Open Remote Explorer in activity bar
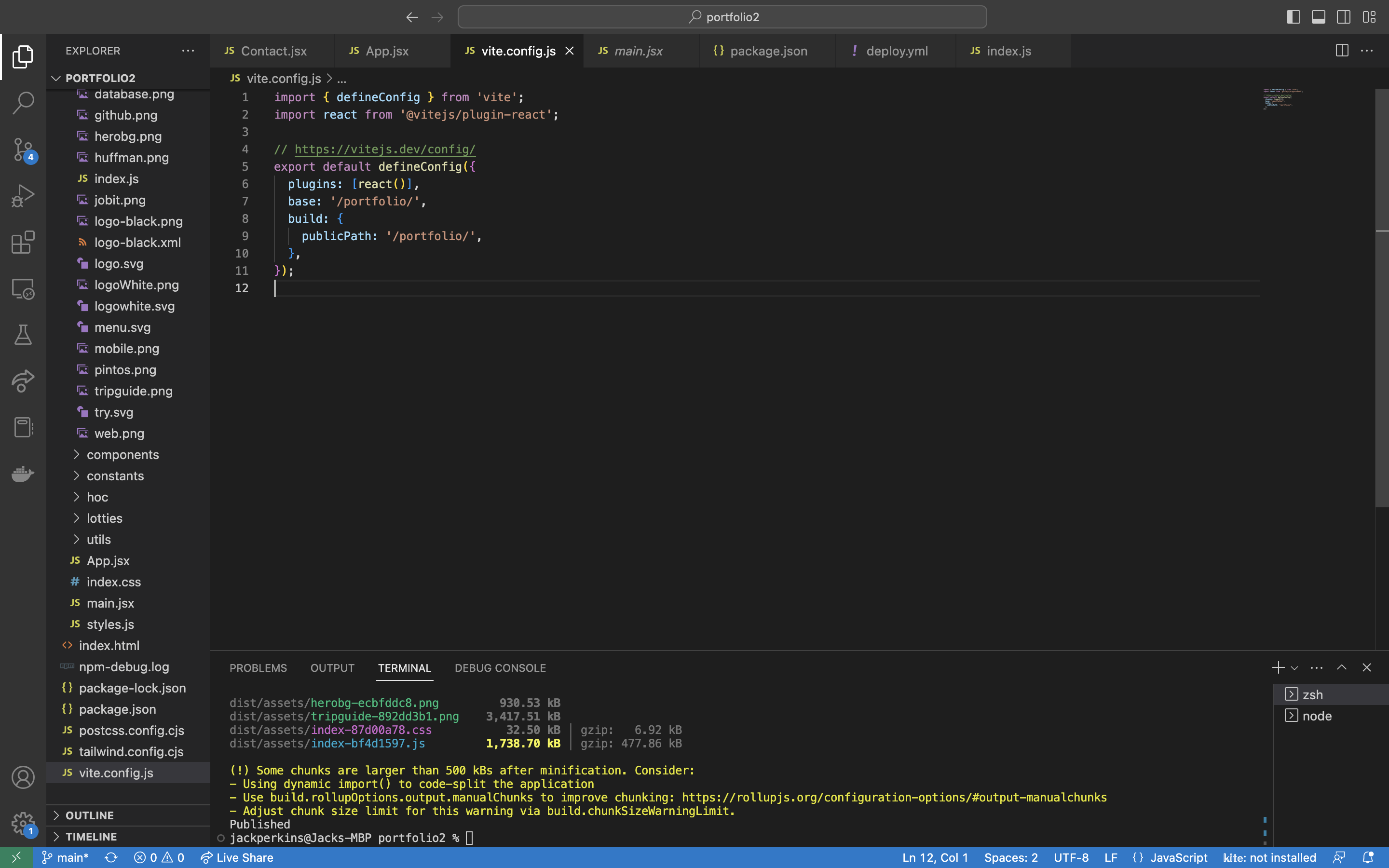This screenshot has height=868, width=1389. (x=23, y=289)
